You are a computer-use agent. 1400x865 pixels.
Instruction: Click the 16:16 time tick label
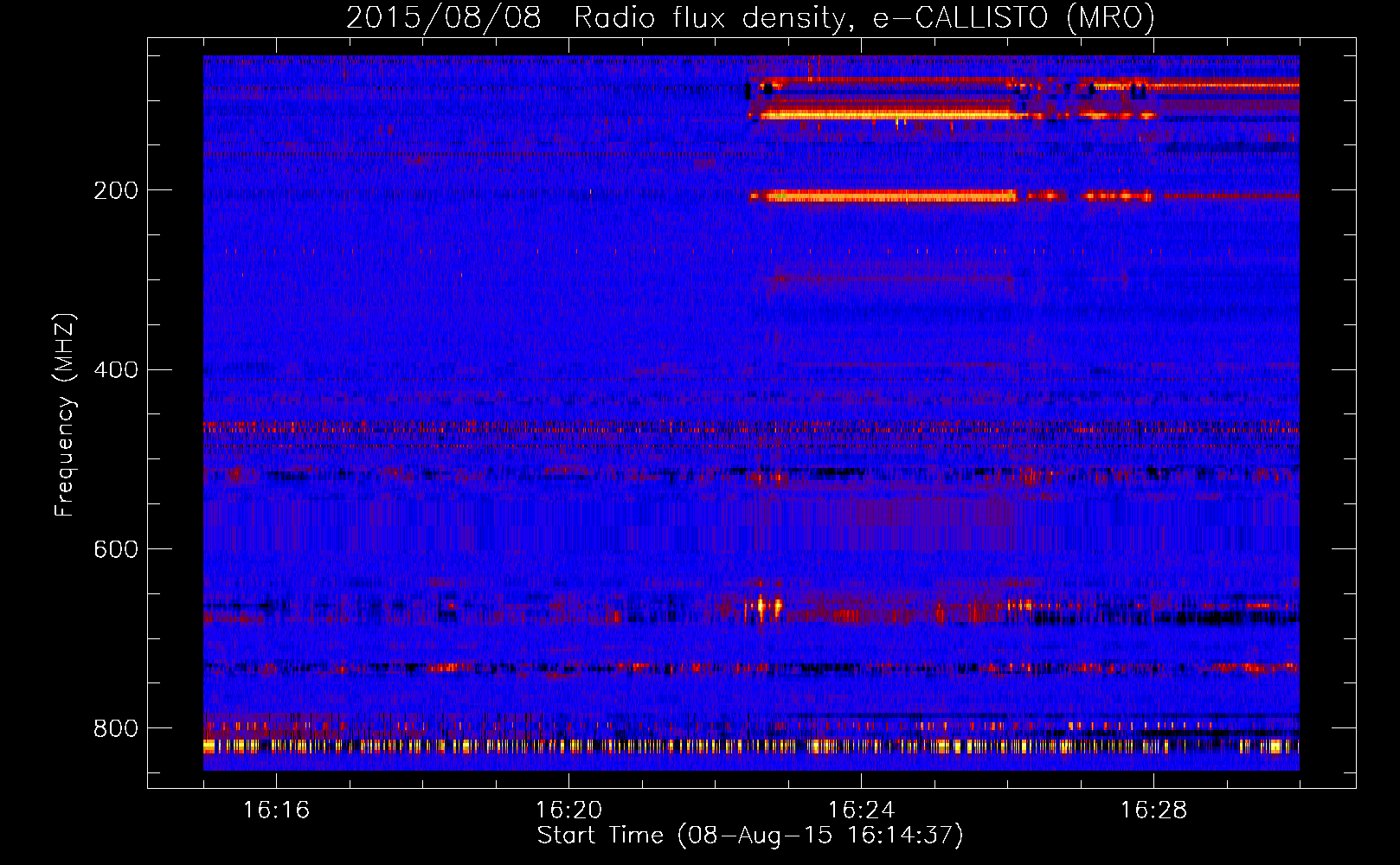276,811
